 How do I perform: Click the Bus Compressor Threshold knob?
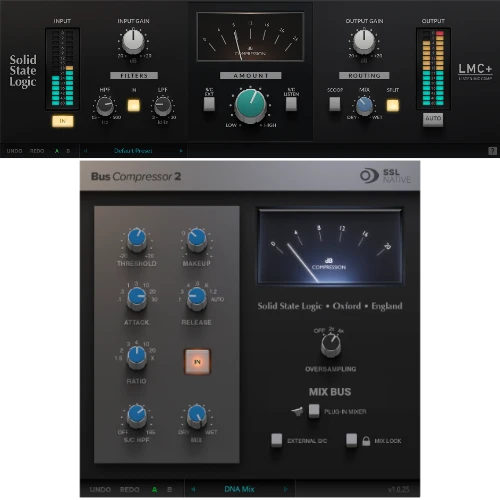click(137, 239)
